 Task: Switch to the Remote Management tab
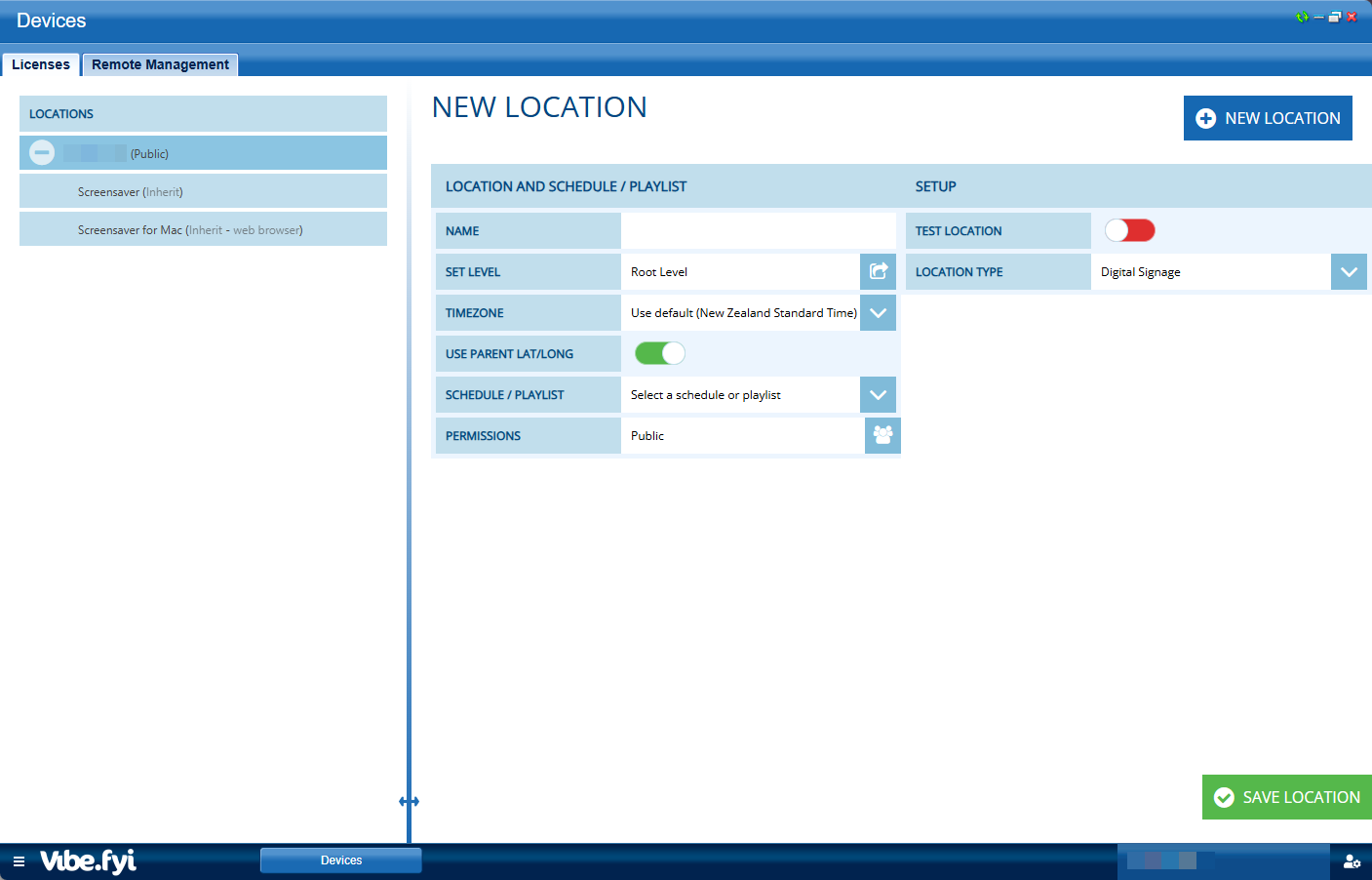pos(160,64)
